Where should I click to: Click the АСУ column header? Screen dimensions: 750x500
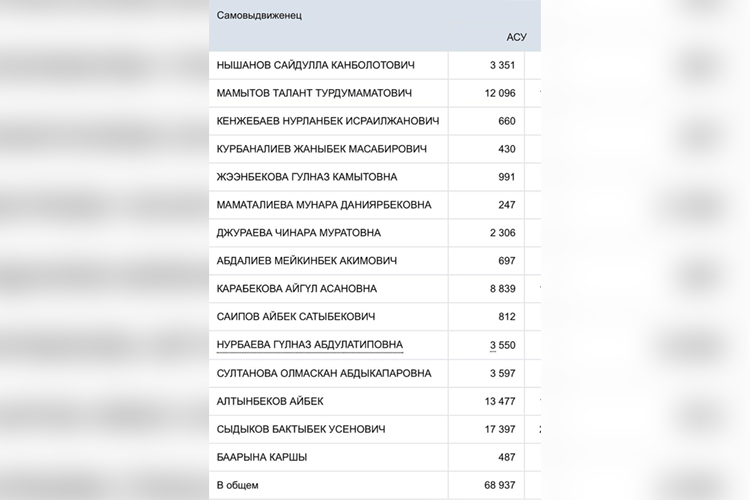tap(516, 38)
